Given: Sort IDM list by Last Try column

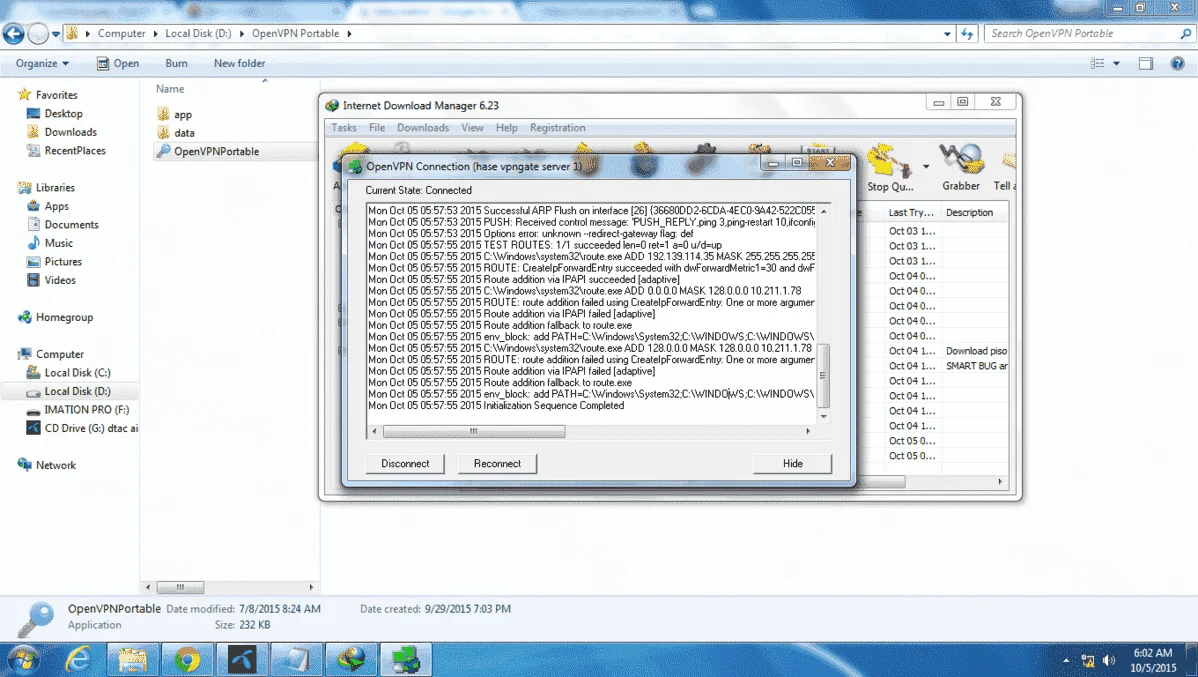Looking at the screenshot, I should [911, 212].
